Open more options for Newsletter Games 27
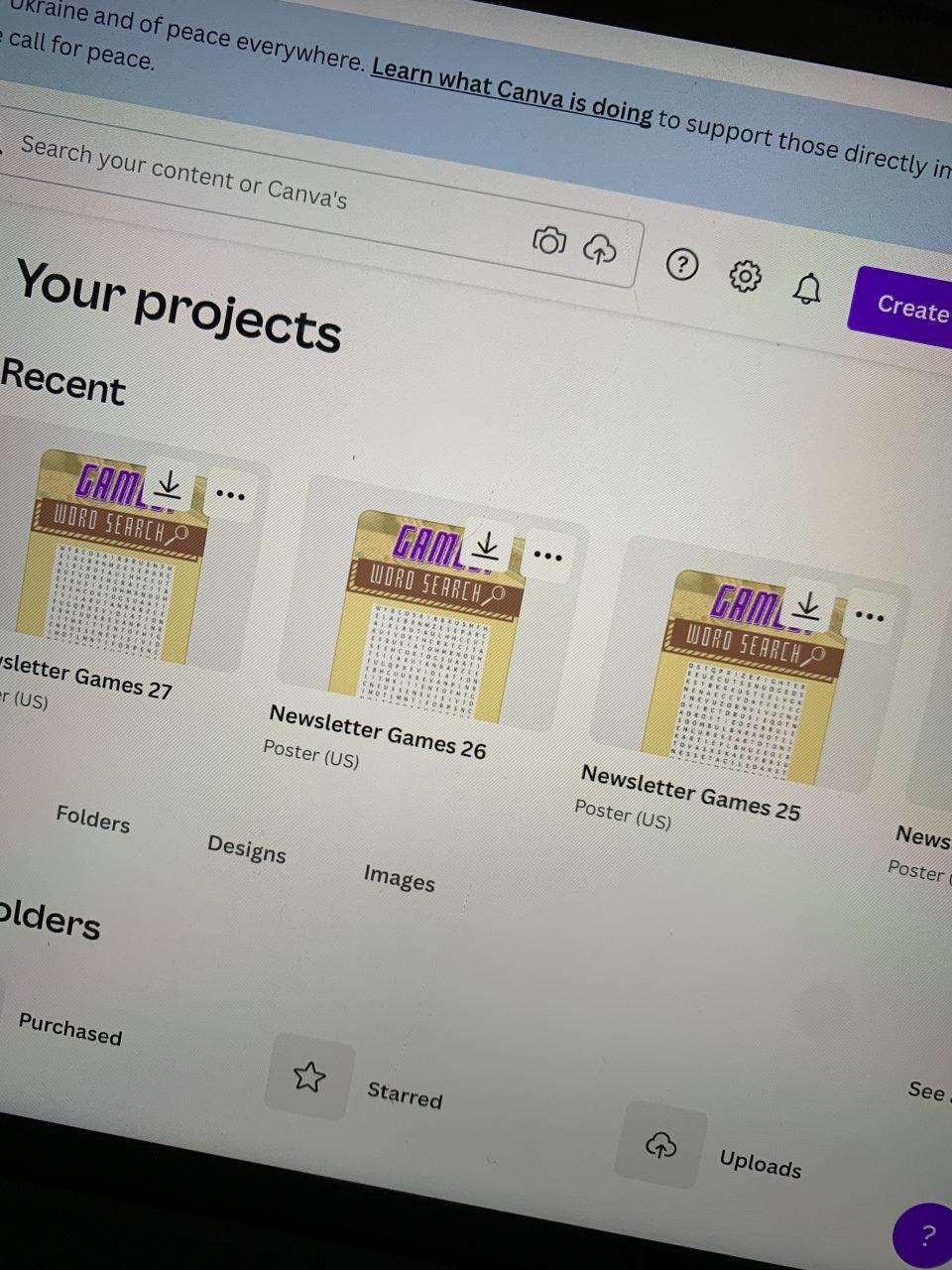The image size is (952, 1270). click(x=230, y=494)
